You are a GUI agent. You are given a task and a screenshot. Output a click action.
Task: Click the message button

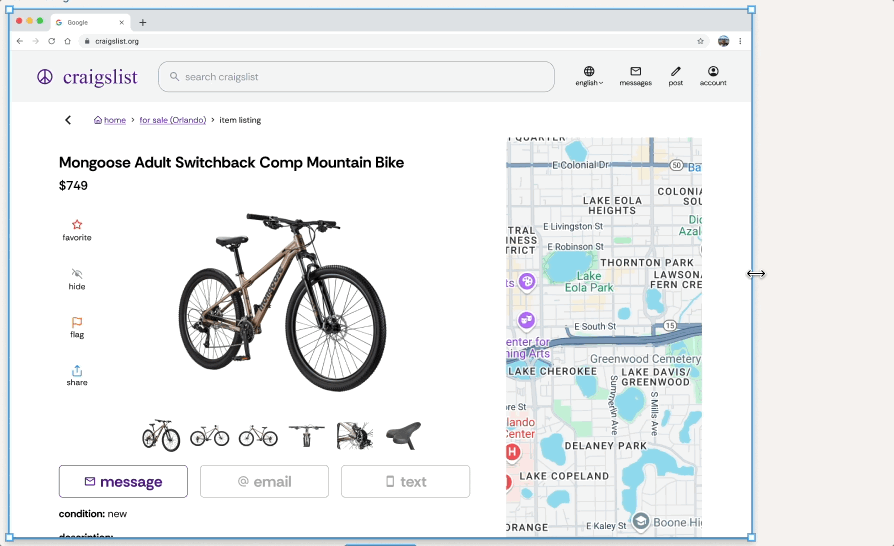coord(123,482)
